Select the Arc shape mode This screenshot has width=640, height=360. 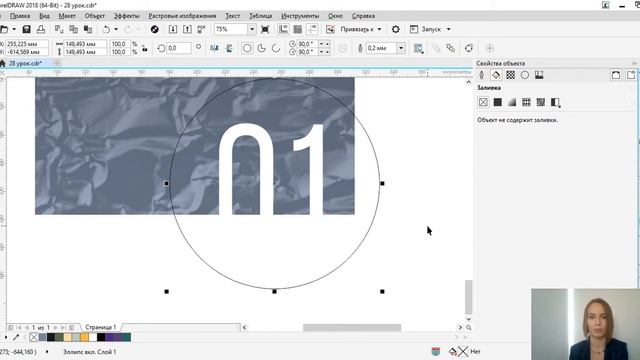[x=276, y=48]
